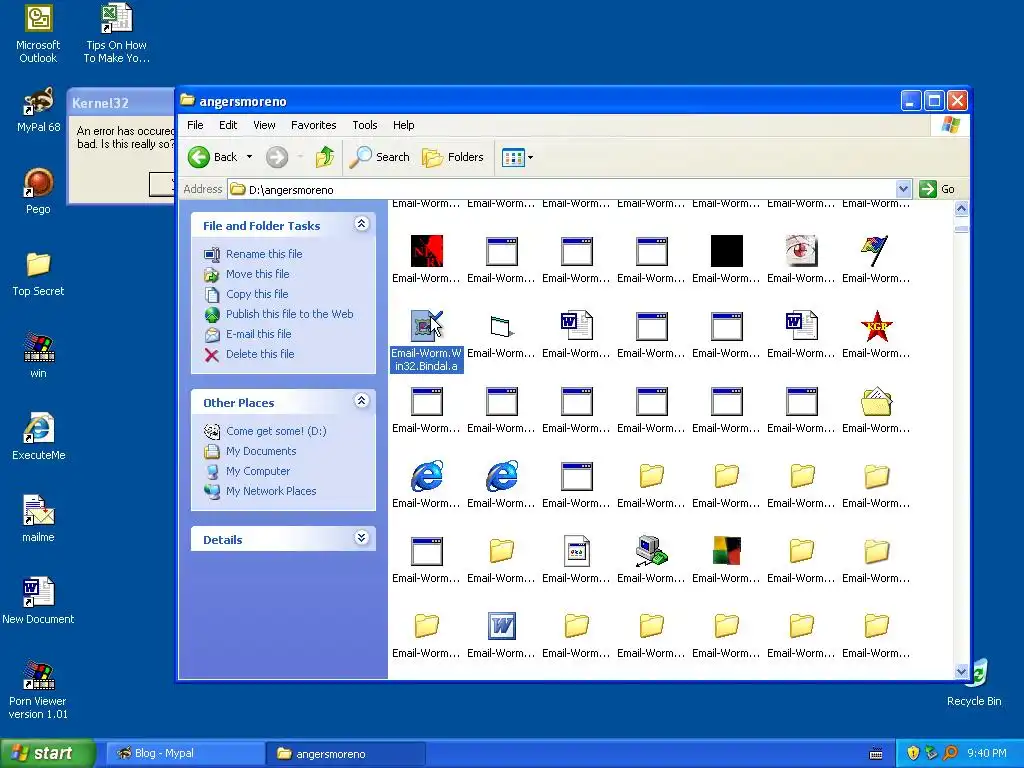Open the Tools menu
Image resolution: width=1024 pixels, height=768 pixels.
[x=365, y=125]
